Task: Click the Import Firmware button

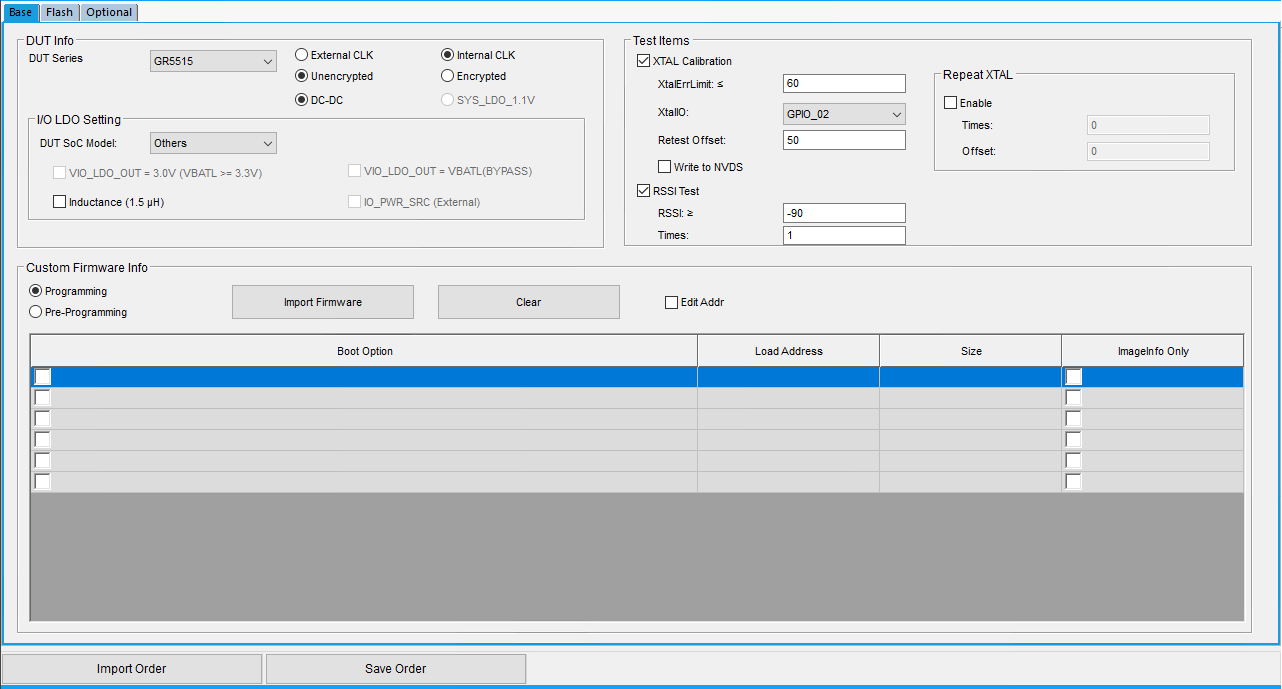Action: [322, 301]
